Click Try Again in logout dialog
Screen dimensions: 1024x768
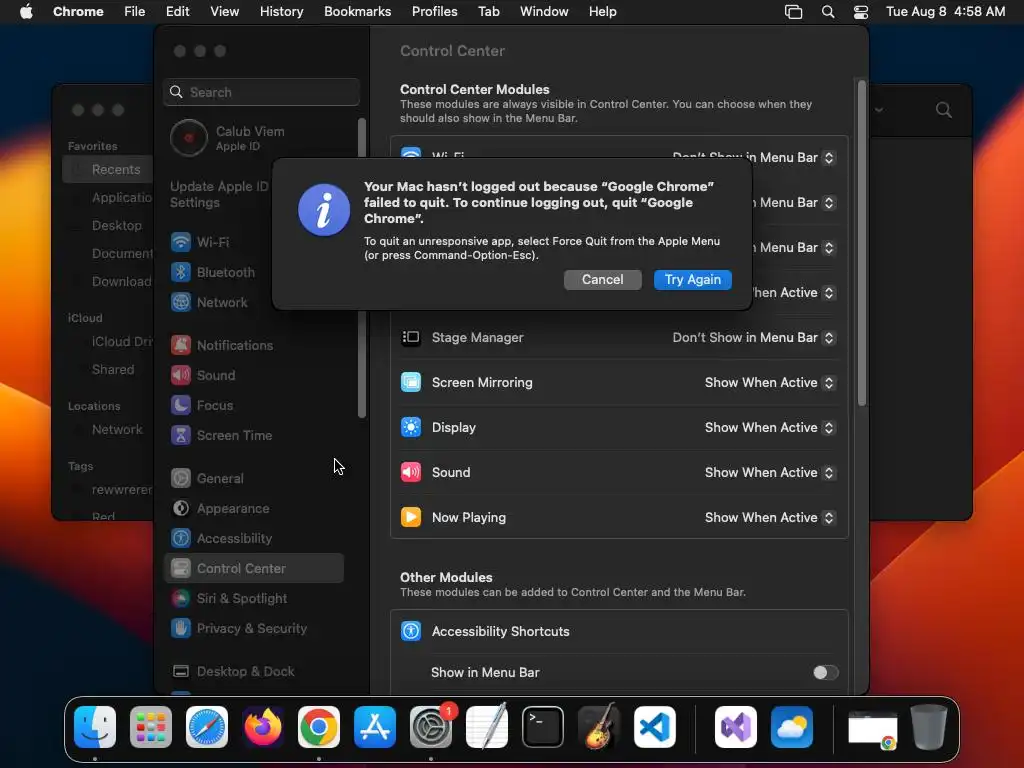pyautogui.click(x=692, y=280)
